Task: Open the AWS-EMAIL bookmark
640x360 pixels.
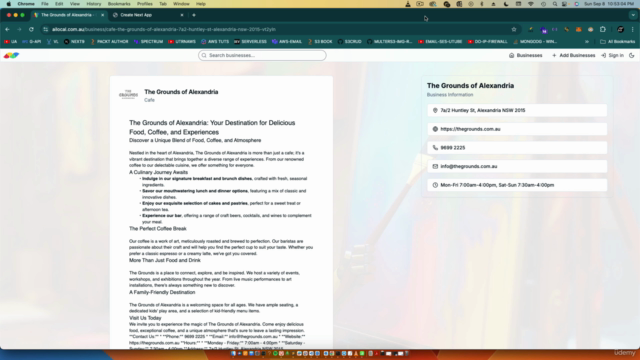Action: coord(287,42)
